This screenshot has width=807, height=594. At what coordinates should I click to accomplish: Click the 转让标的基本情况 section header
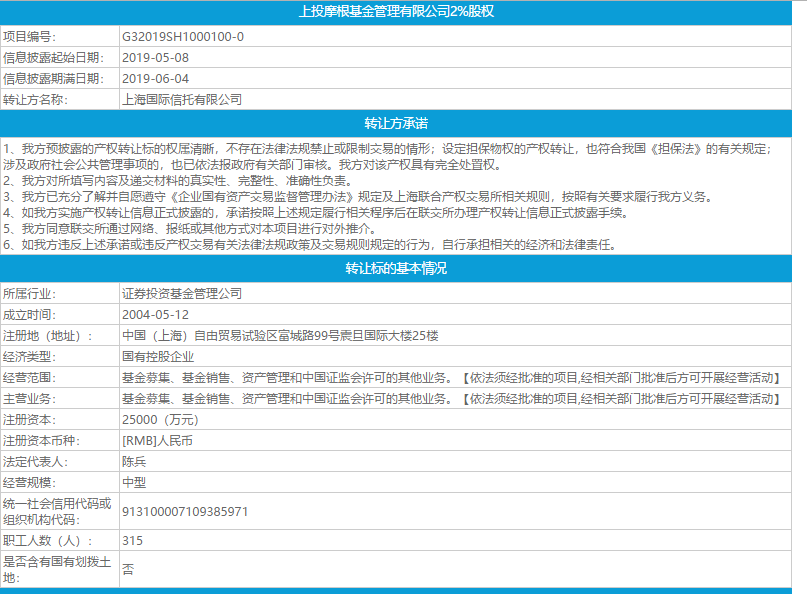(x=396, y=268)
